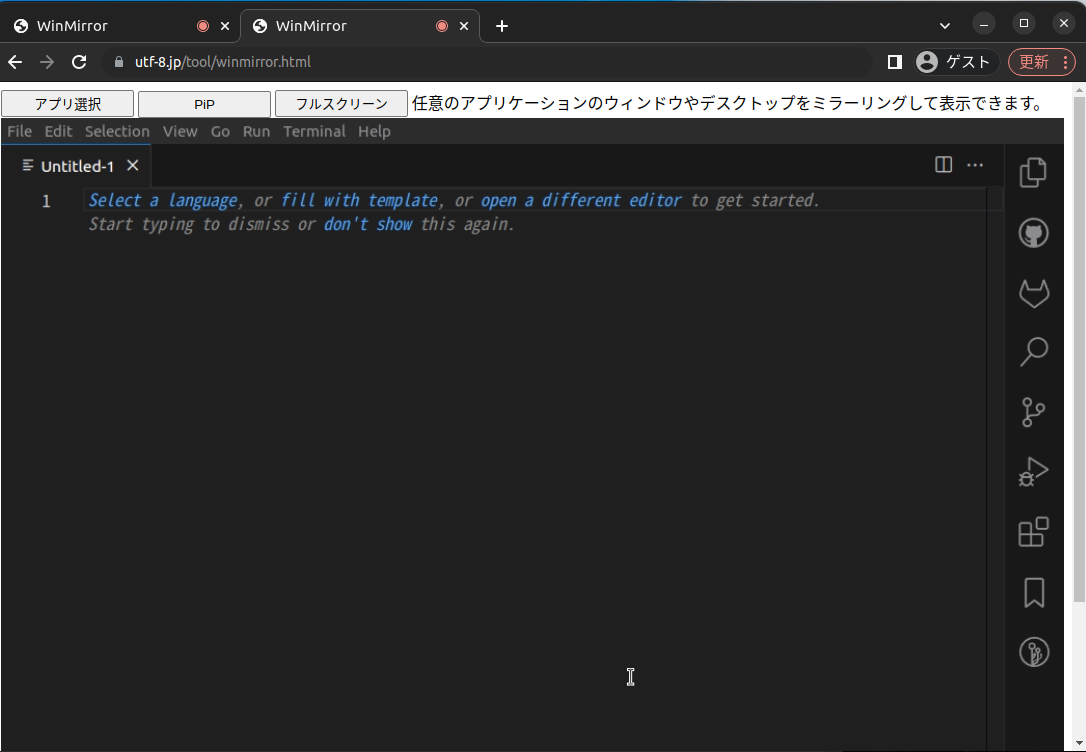Close the first WinMirror tab

click(224, 26)
